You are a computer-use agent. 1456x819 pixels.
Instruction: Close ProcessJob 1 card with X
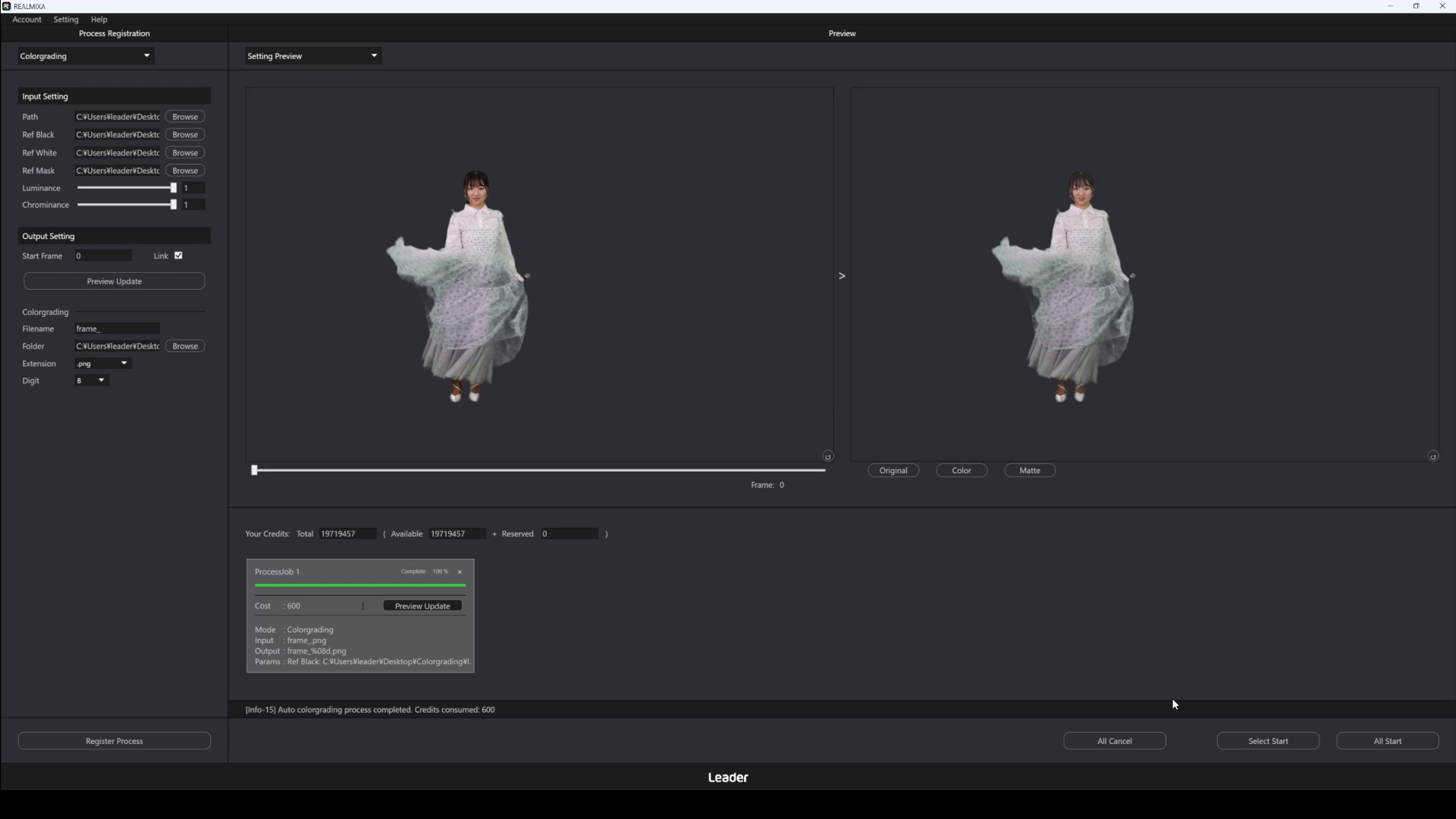tap(460, 572)
